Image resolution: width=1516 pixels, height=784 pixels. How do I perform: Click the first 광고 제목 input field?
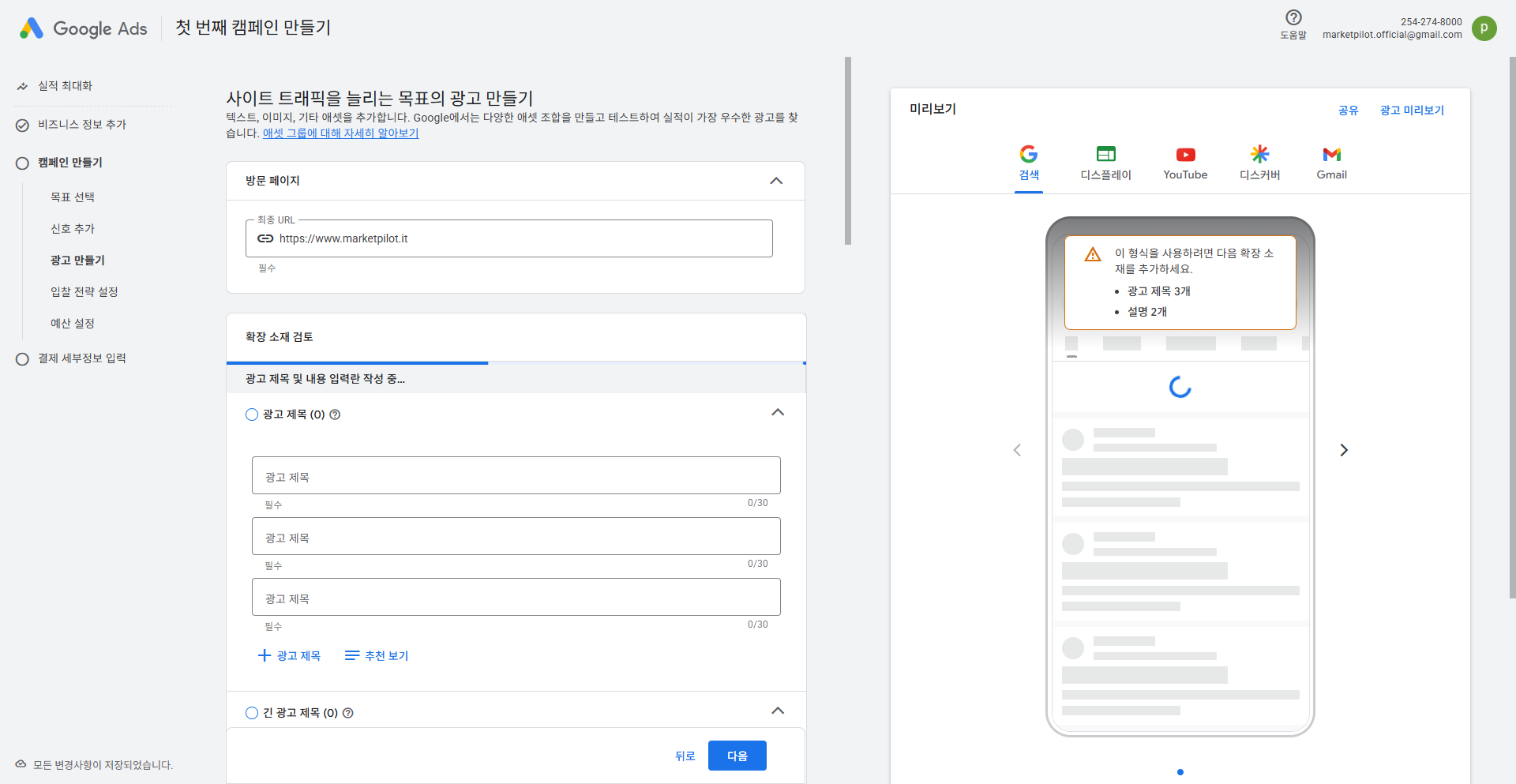(516, 475)
